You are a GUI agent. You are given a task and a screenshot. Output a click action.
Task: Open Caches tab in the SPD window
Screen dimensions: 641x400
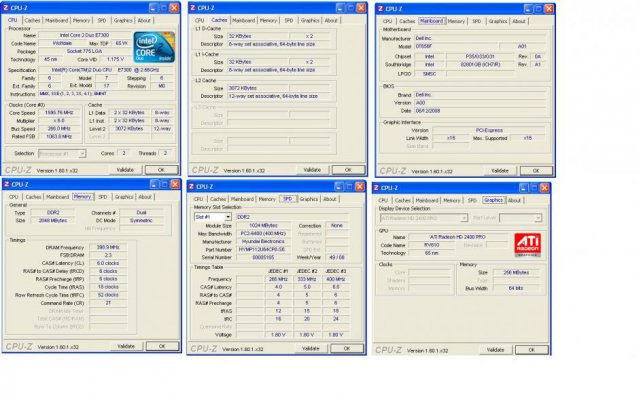218,199
